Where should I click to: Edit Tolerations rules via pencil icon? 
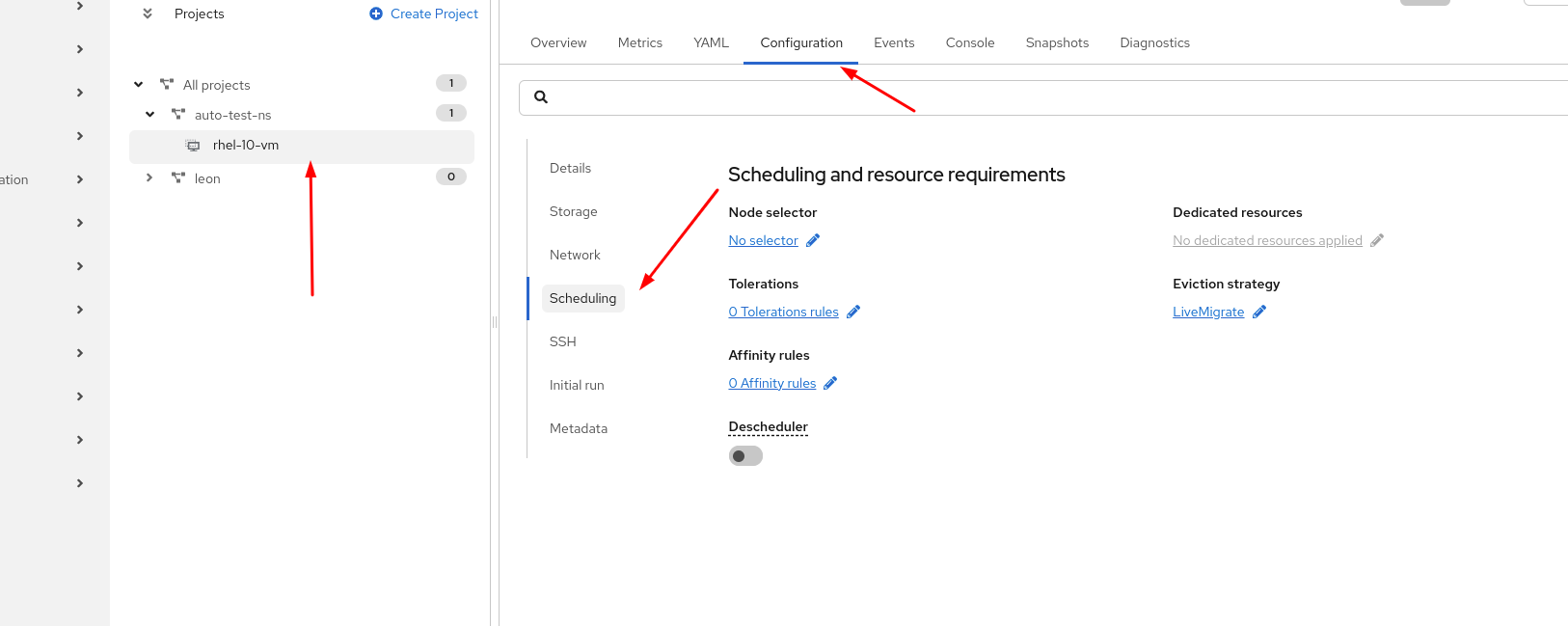click(853, 312)
